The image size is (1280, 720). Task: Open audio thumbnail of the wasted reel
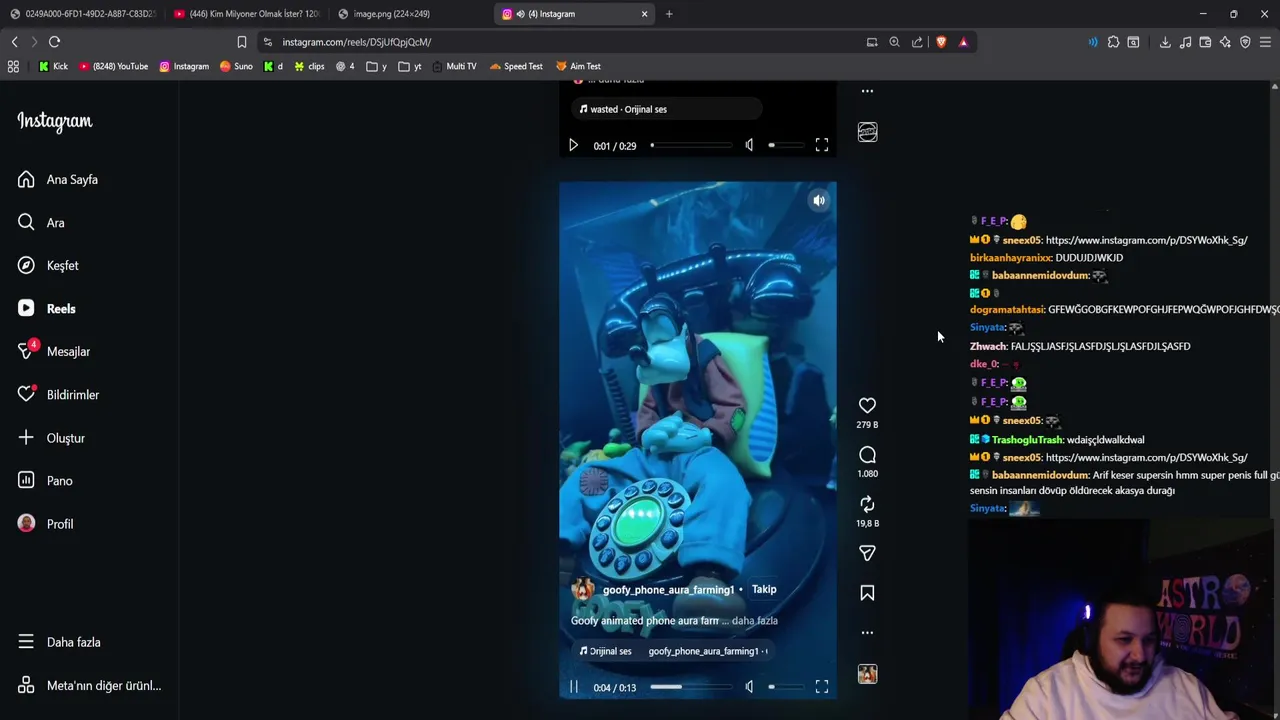click(867, 132)
